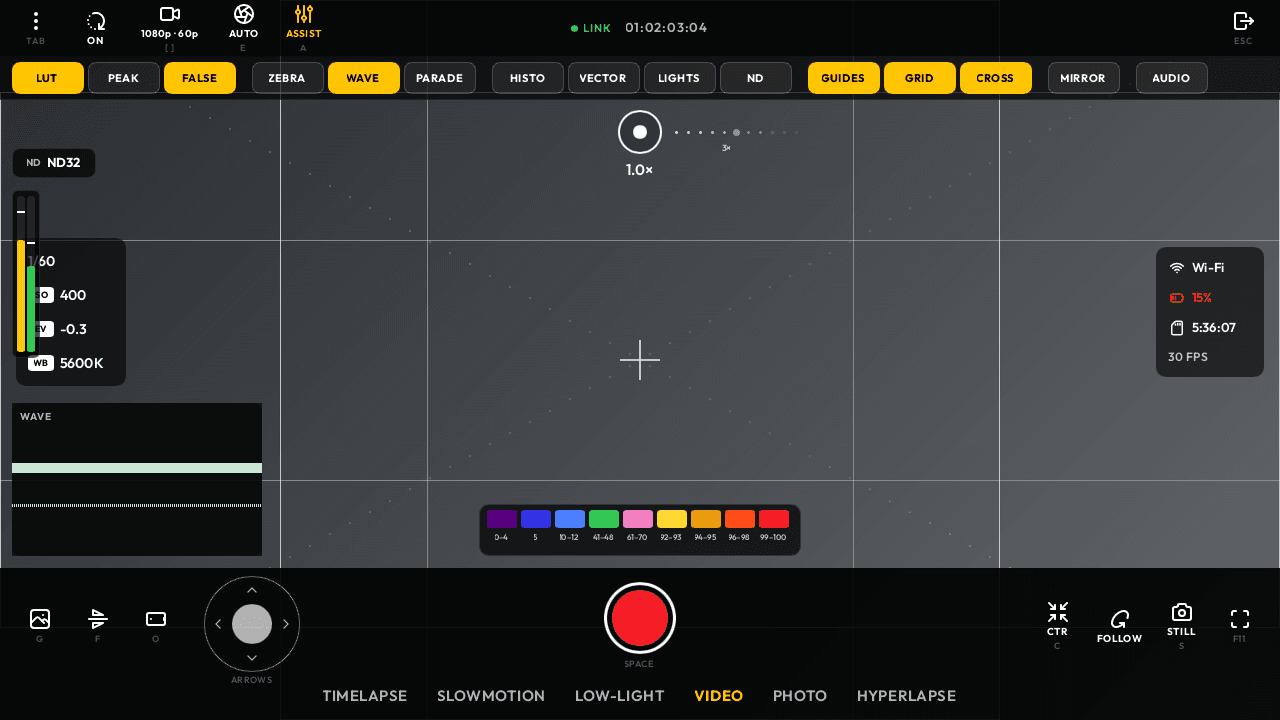Image resolution: width=1280 pixels, height=720 pixels.
Task: Click the gray joystick center knob
Action: pyautogui.click(x=252, y=624)
